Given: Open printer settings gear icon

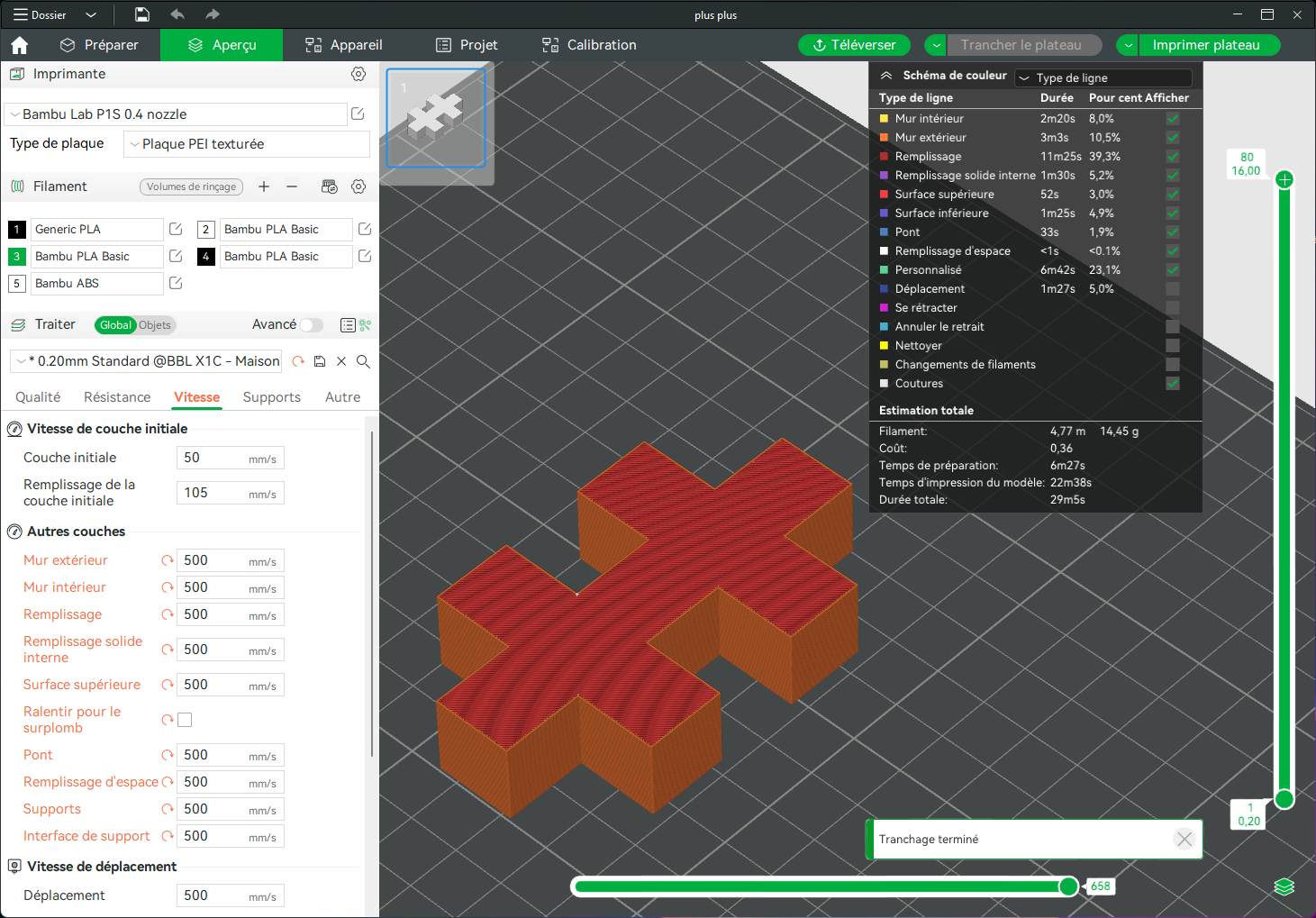Looking at the screenshot, I should click(x=358, y=74).
